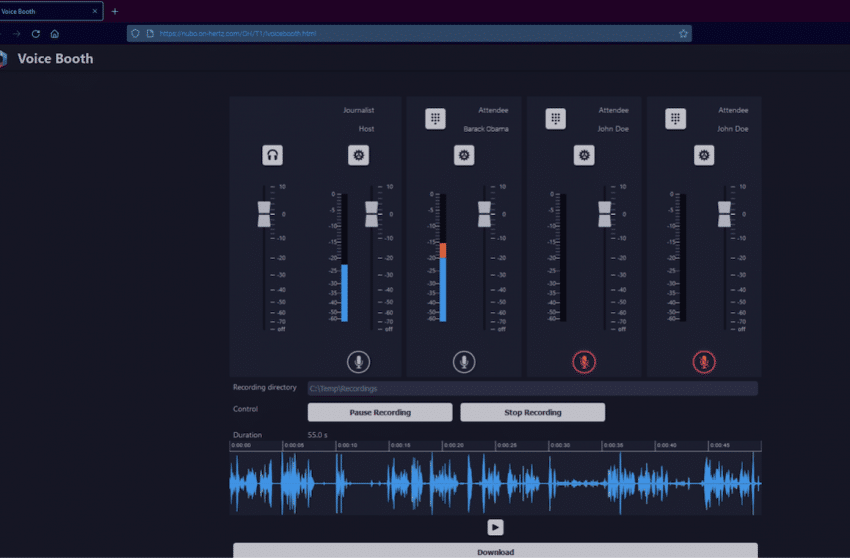Mute Barack Obama's microphone
Viewport: 850px width, 560px height.
[x=464, y=362]
